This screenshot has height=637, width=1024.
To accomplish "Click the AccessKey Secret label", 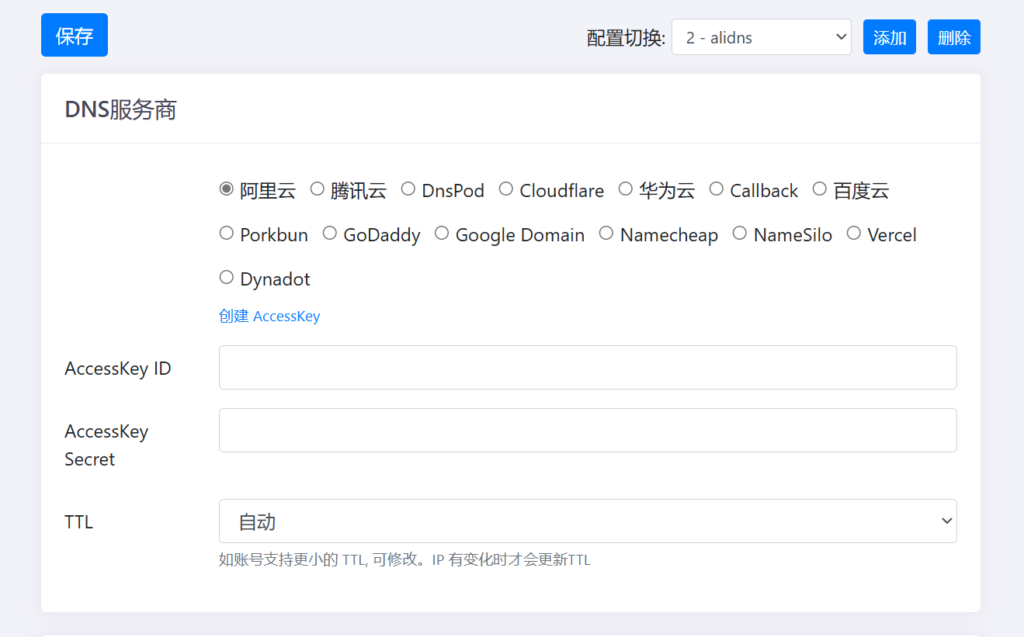I will (x=106, y=445).
